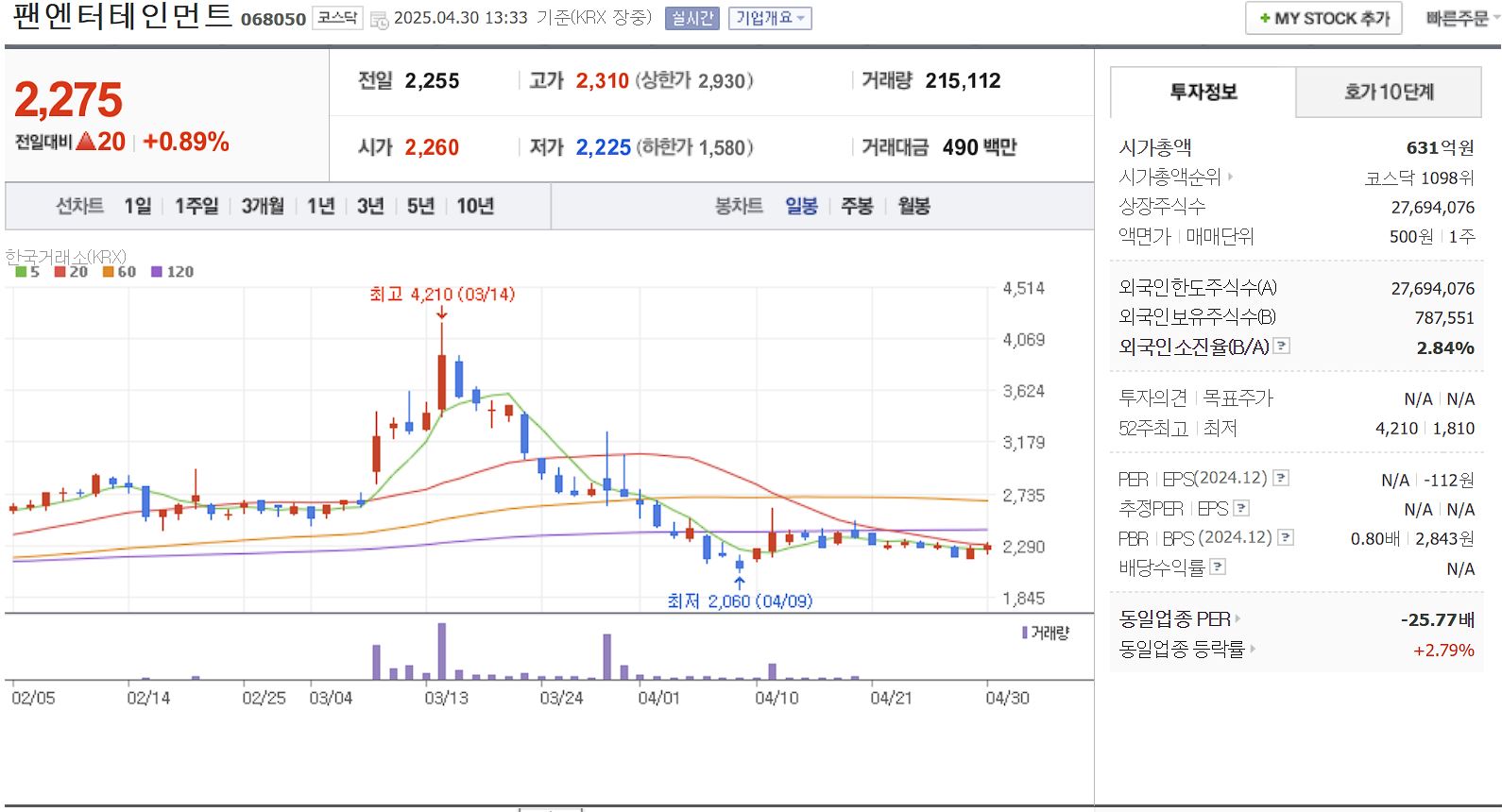Switch to the 호가10단계 tab
The width and height of the screenshot is (1502, 812).
1389,92
